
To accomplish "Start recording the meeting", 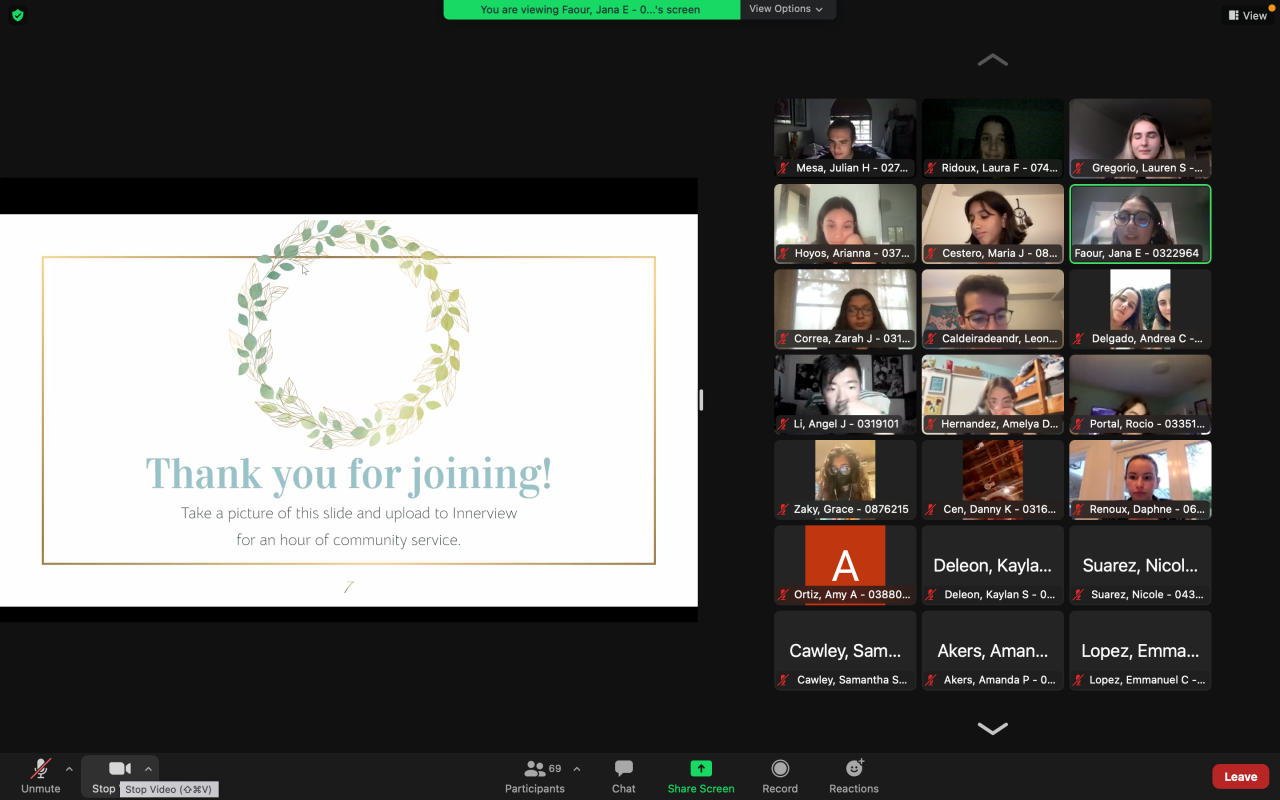I will (780, 775).
